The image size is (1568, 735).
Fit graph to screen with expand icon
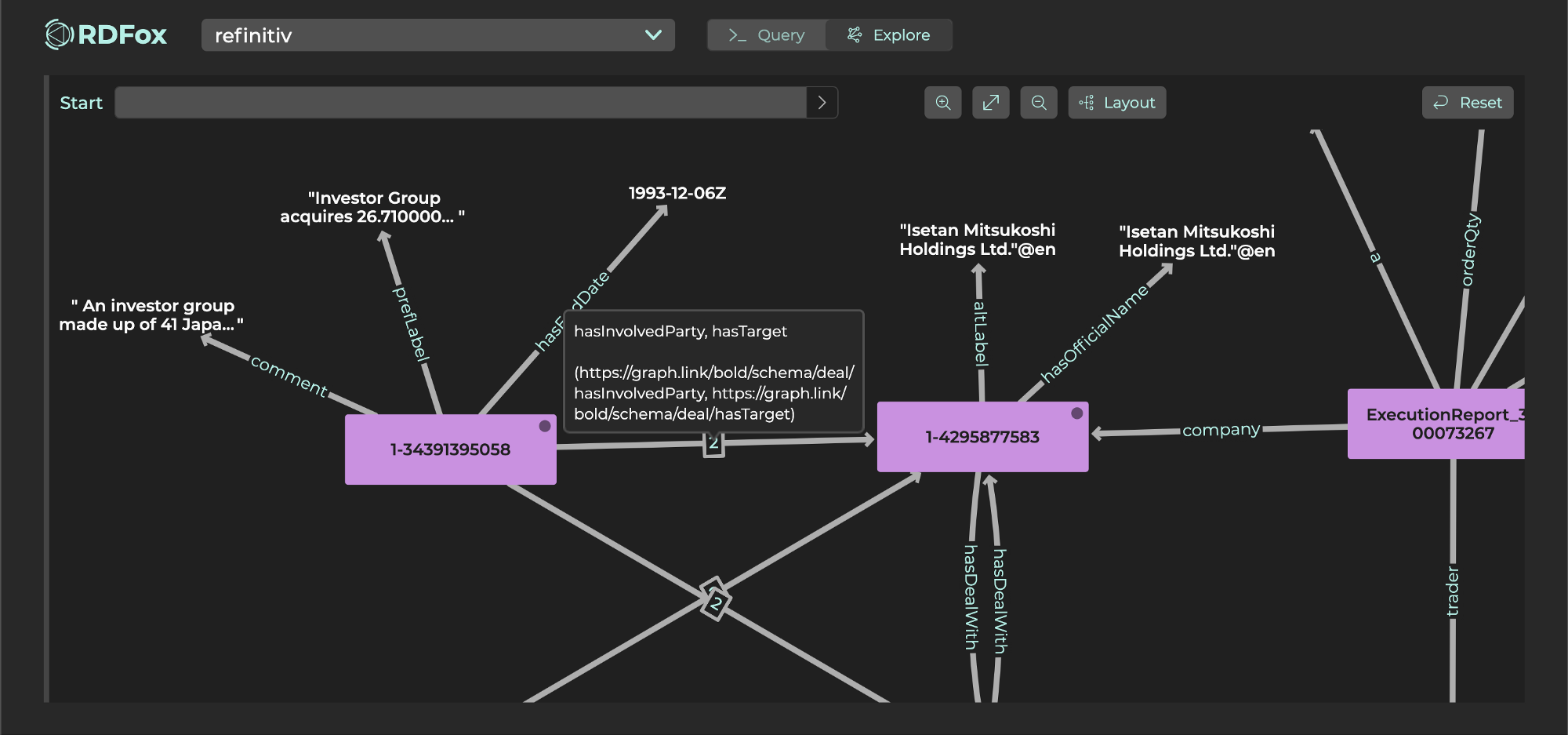coord(991,103)
